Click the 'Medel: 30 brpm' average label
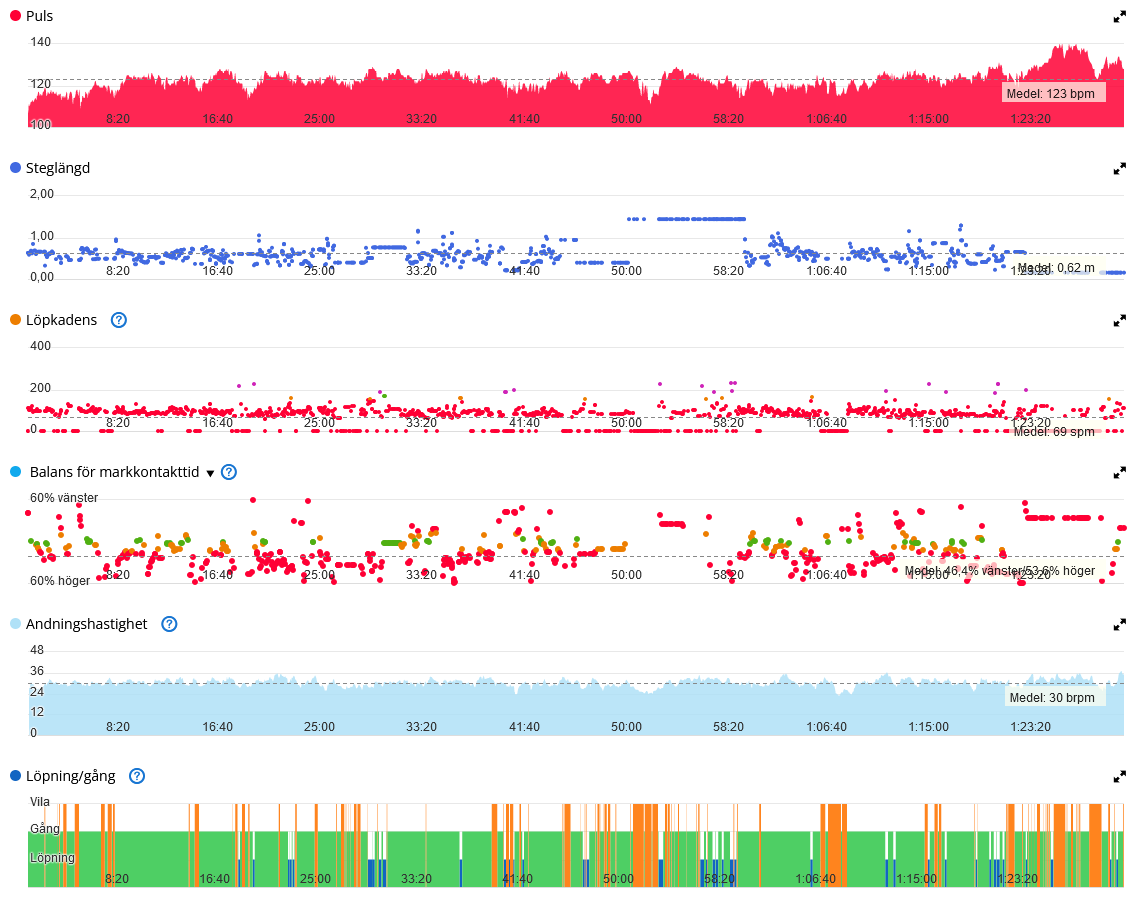Screen dimensions: 1134x897 click(x=1052, y=697)
